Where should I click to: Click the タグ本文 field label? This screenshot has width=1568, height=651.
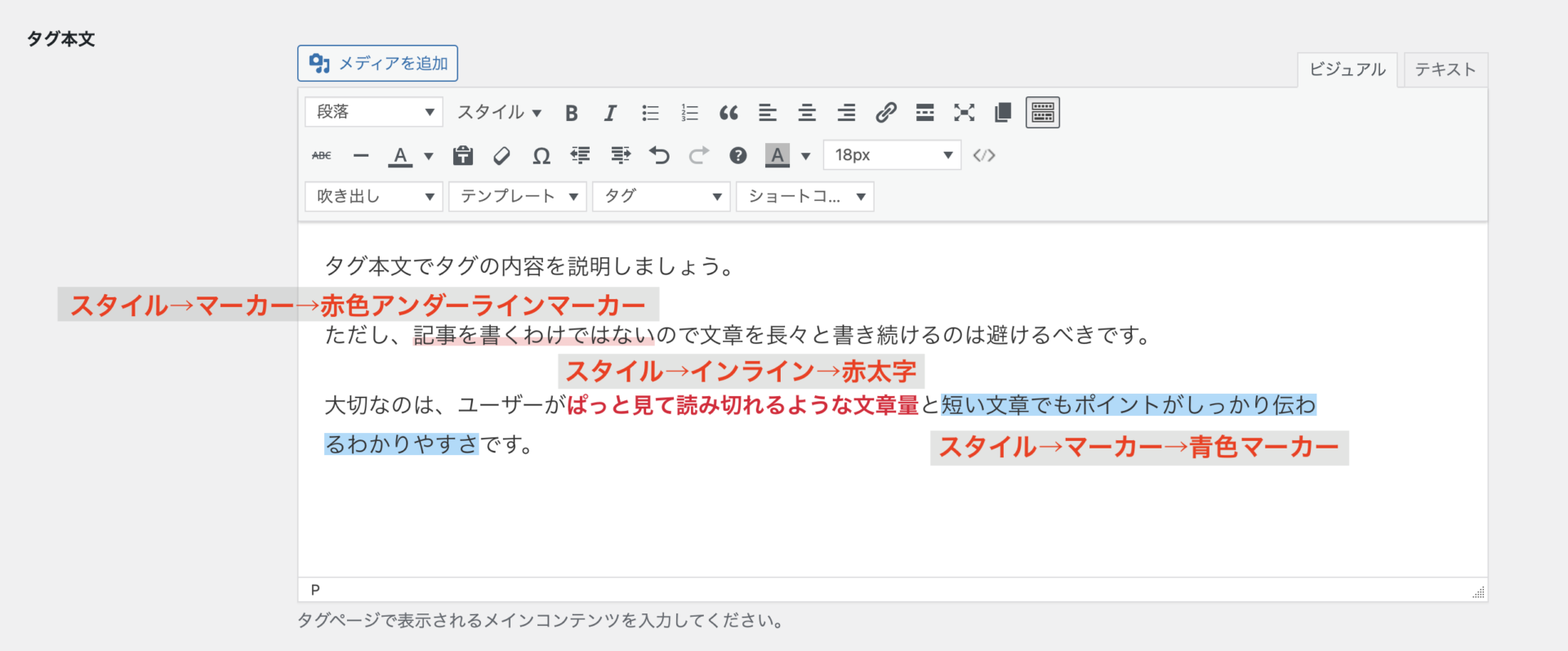(x=61, y=38)
